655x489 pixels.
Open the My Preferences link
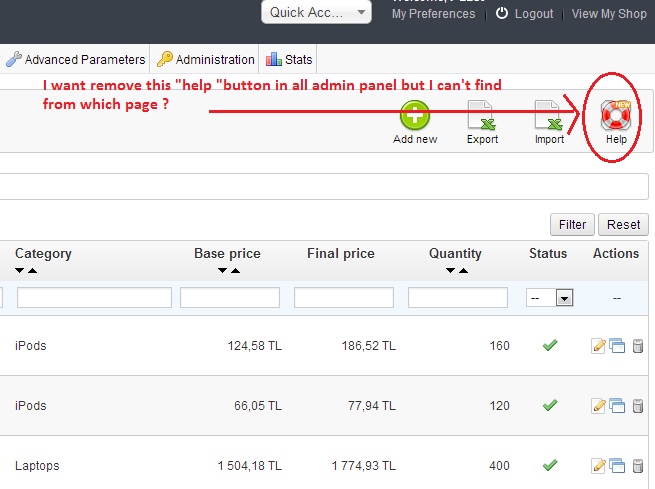(x=434, y=14)
